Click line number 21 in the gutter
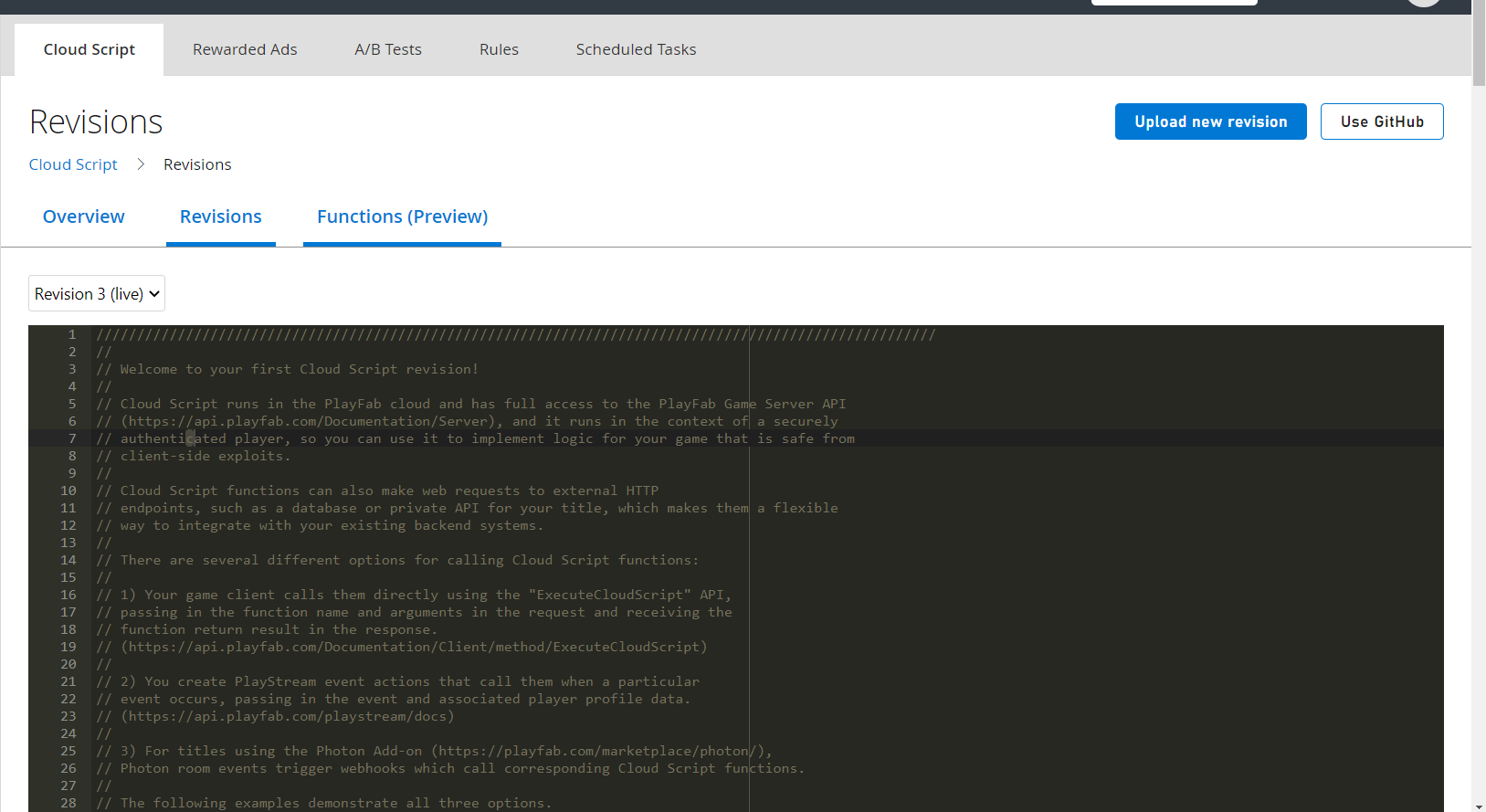The height and width of the screenshot is (812, 1486). pos(69,681)
